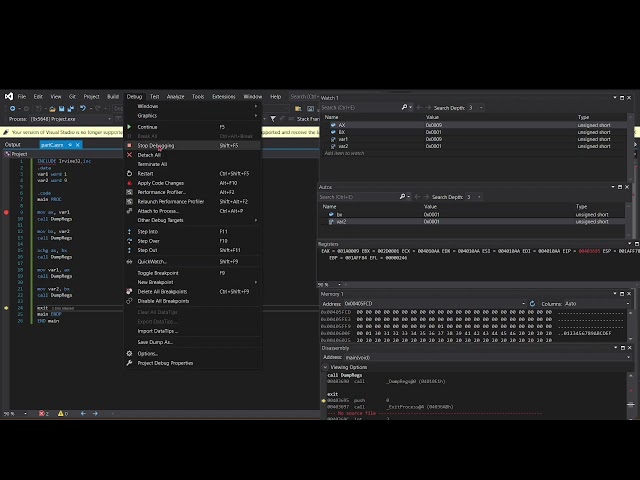Select Toggle Breakpoint menu entry

pos(192,273)
